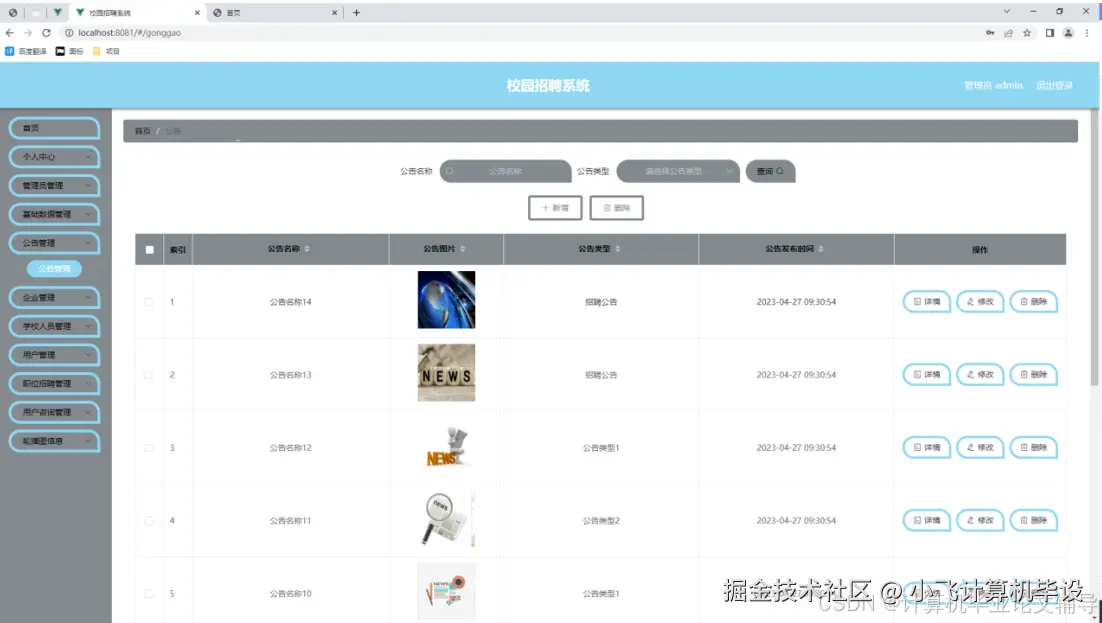Expand the 用户咨询管理 sidebar menu

pos(54,413)
